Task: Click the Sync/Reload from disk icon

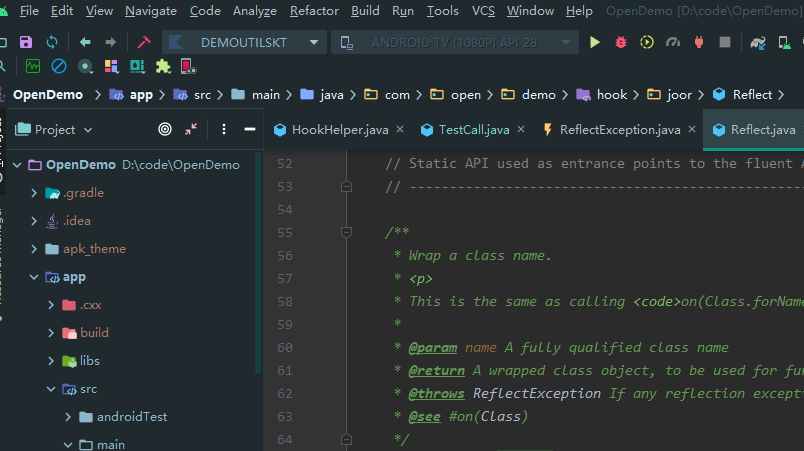Action: pos(52,42)
